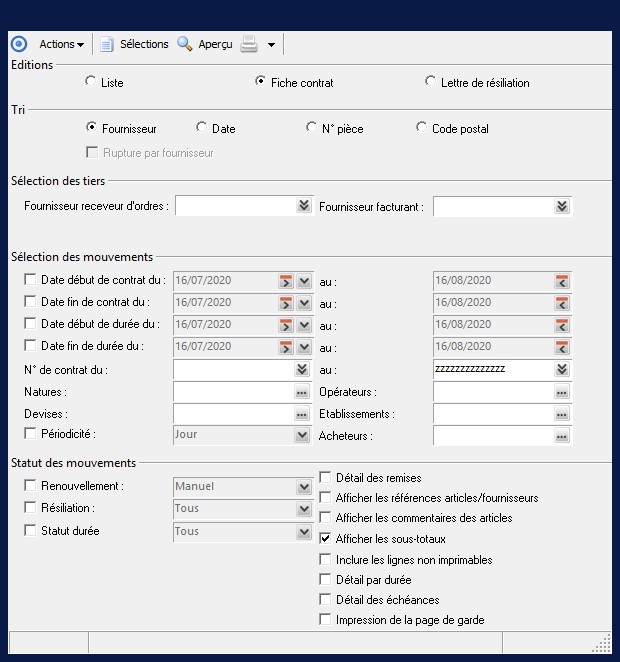Click the ellipsis button next to Natures
The height and width of the screenshot is (662, 620).
point(302,392)
